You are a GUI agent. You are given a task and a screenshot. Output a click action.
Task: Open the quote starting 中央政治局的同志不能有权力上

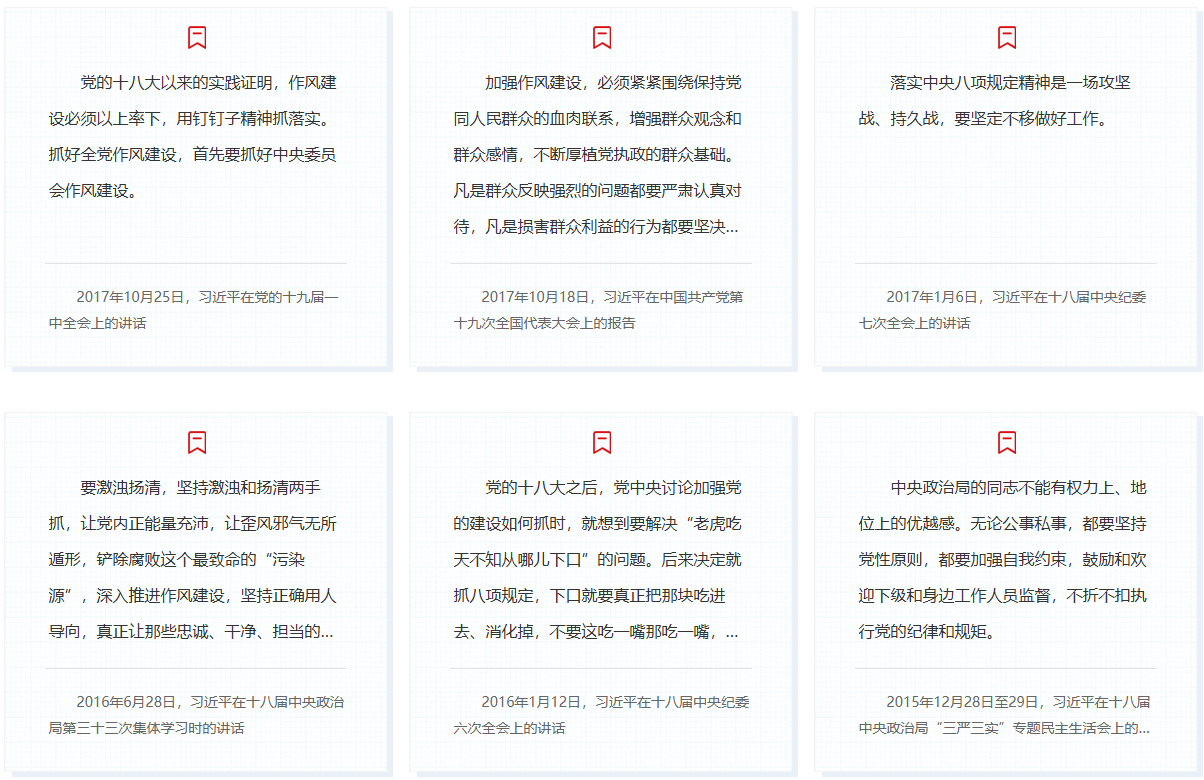pyautogui.click(x=1005, y=560)
